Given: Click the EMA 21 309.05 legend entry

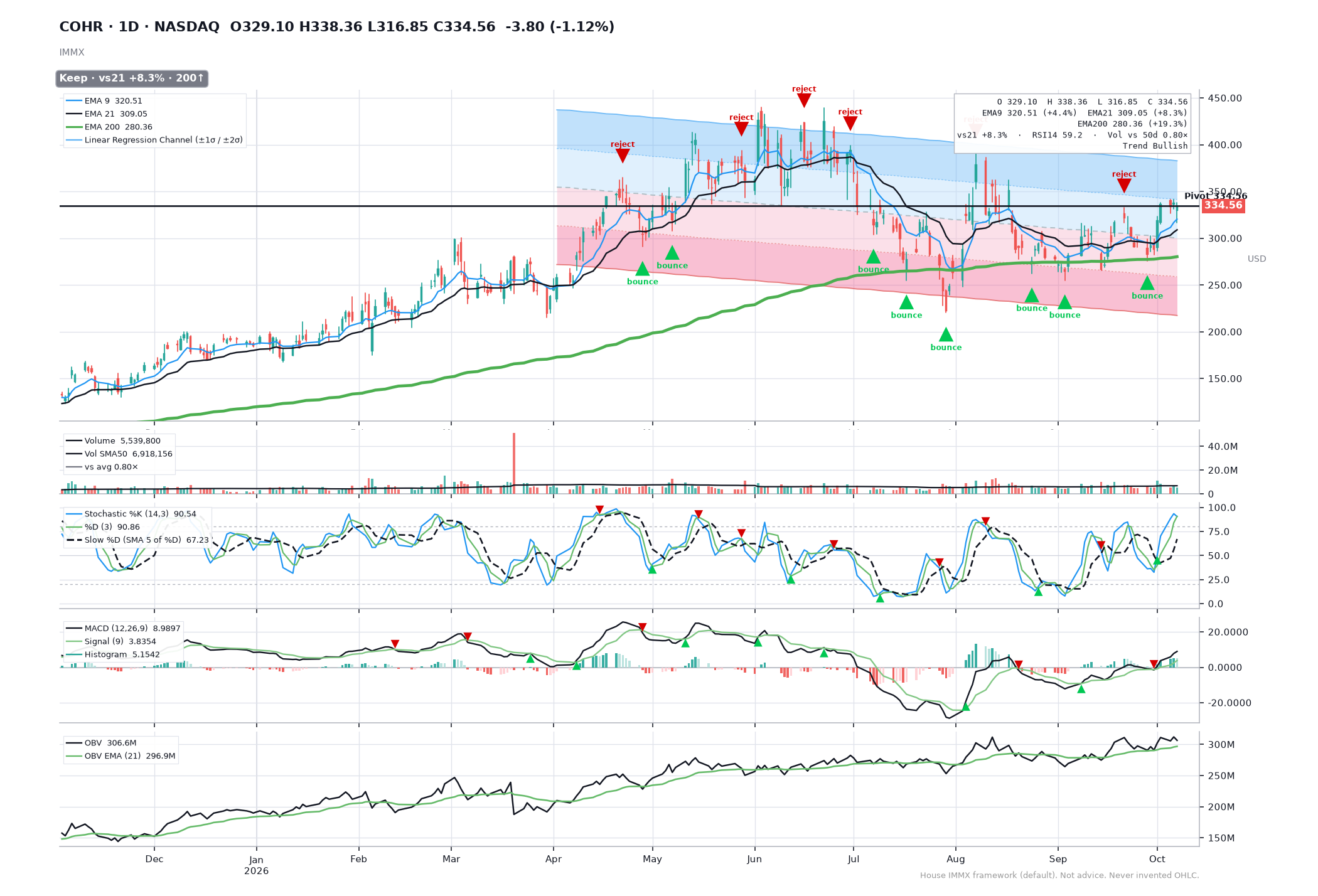Looking at the screenshot, I should 107,114.
